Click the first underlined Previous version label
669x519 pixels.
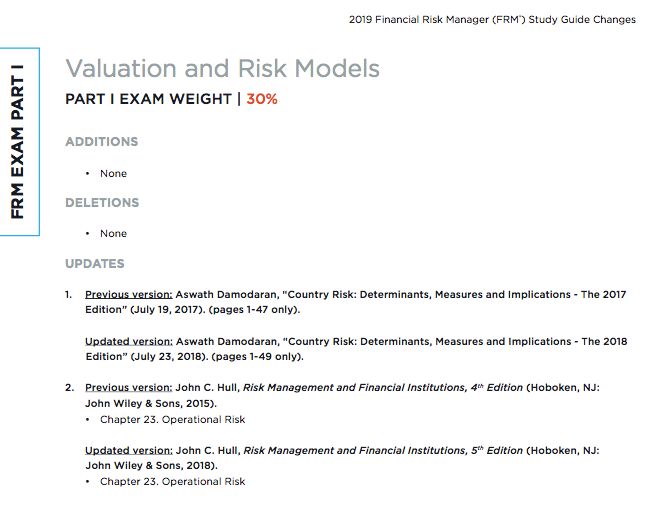pyautogui.click(x=129, y=295)
